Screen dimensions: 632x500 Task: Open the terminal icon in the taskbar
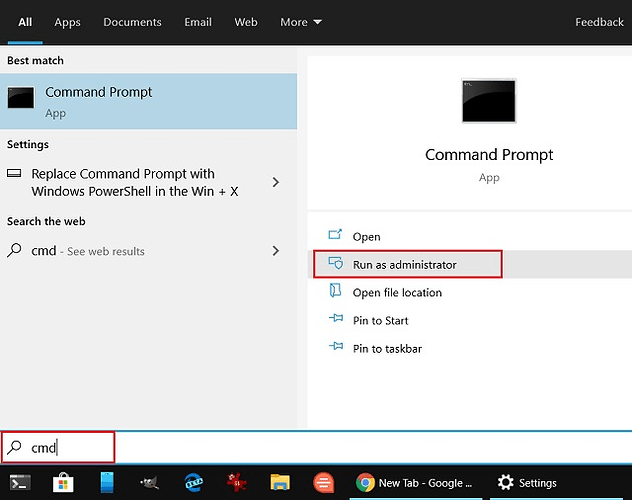coord(19,483)
